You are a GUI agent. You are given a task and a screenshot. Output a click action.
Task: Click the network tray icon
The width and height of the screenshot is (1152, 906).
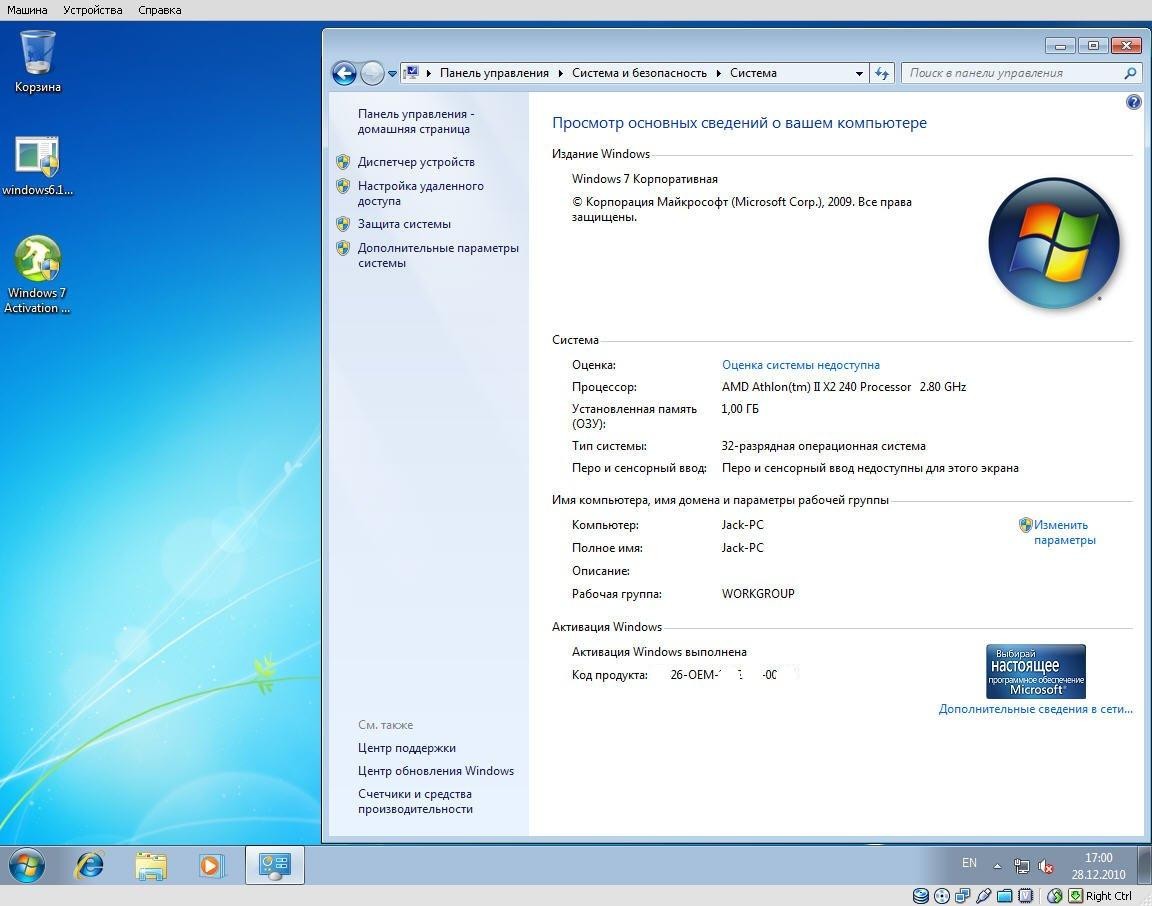point(1021,866)
